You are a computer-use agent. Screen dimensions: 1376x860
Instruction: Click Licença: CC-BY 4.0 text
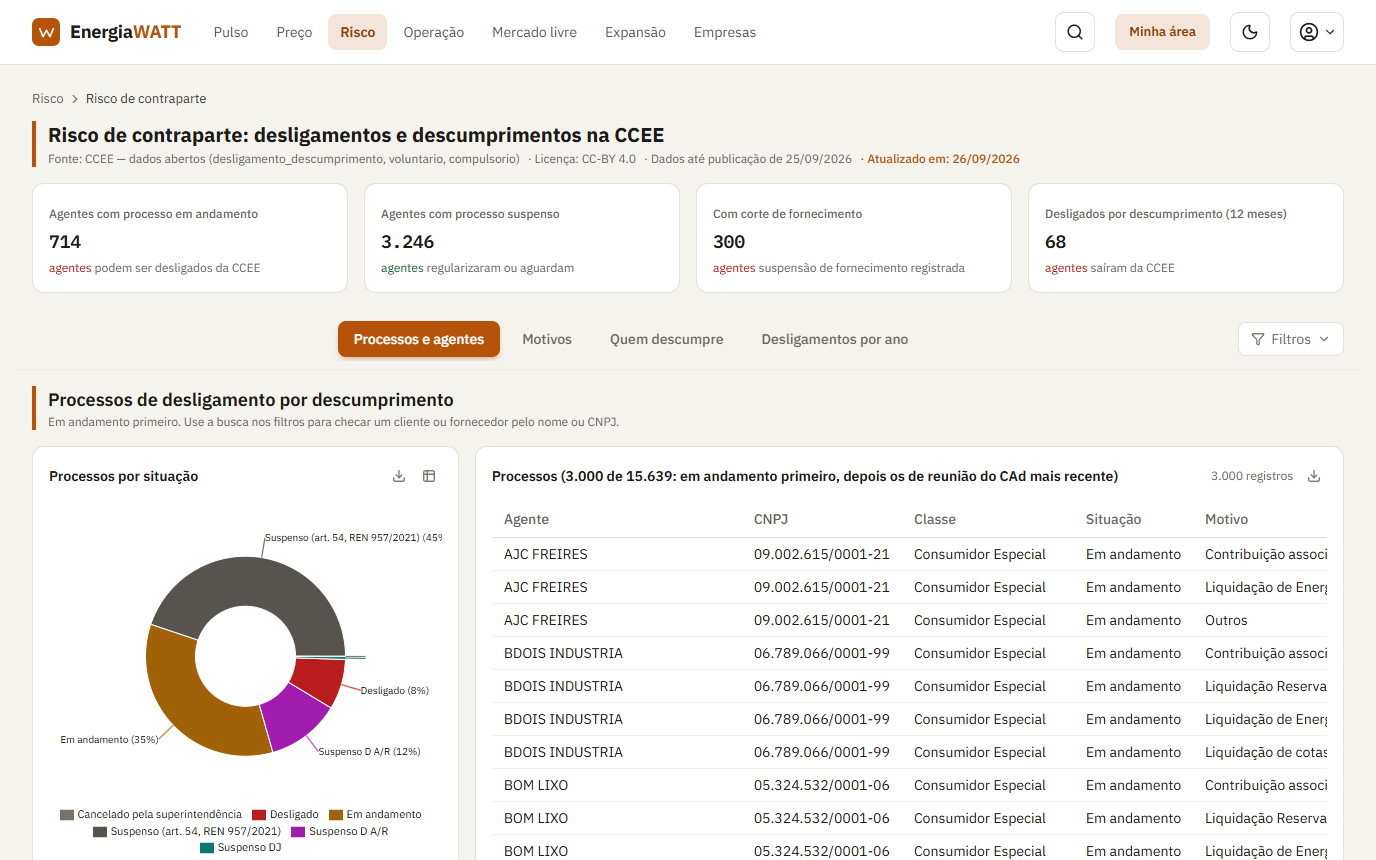[585, 159]
